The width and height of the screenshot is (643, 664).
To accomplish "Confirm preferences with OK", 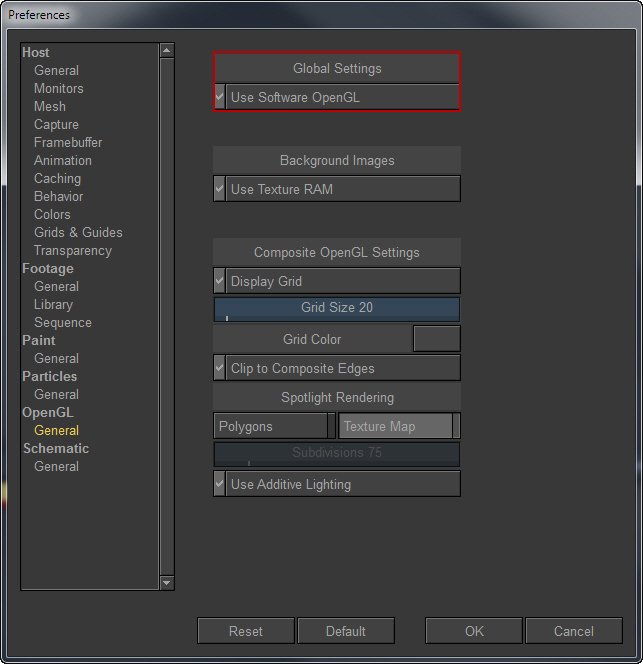I will click(474, 631).
